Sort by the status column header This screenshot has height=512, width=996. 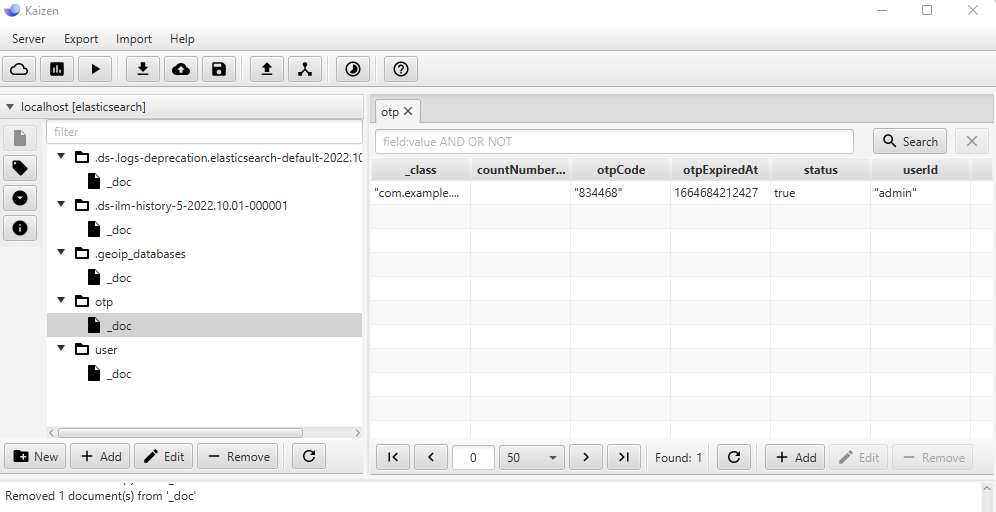click(820, 170)
